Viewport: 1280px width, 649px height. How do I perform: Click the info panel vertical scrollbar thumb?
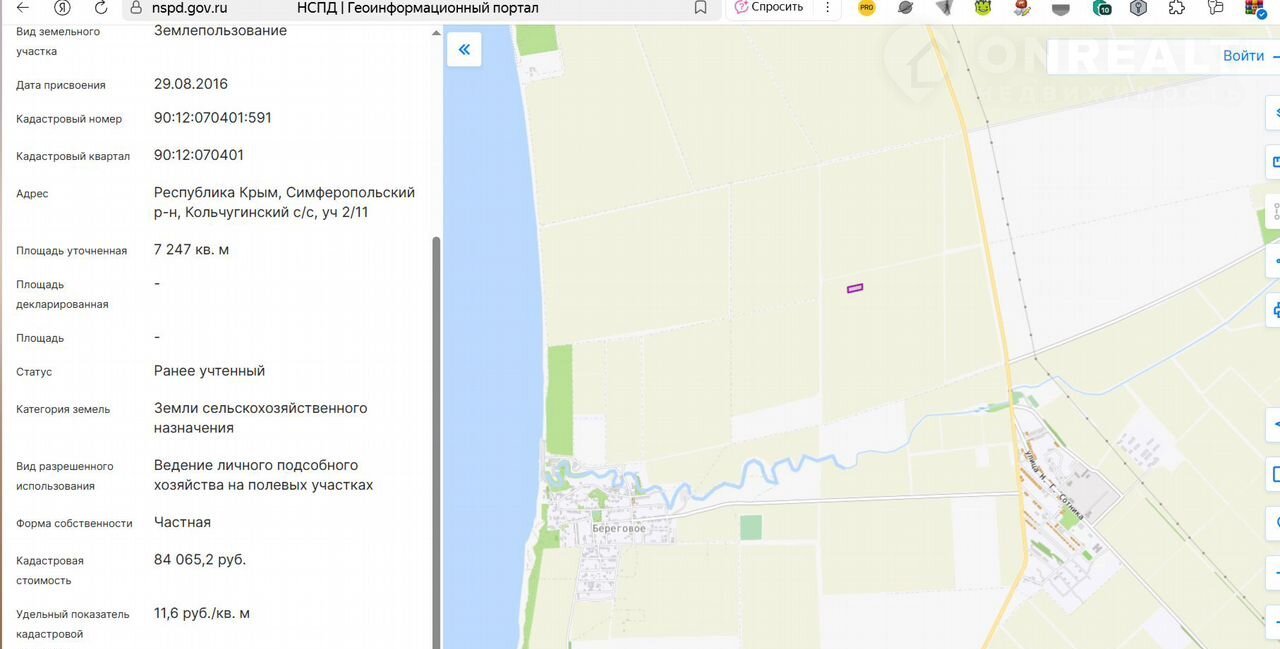click(x=435, y=440)
